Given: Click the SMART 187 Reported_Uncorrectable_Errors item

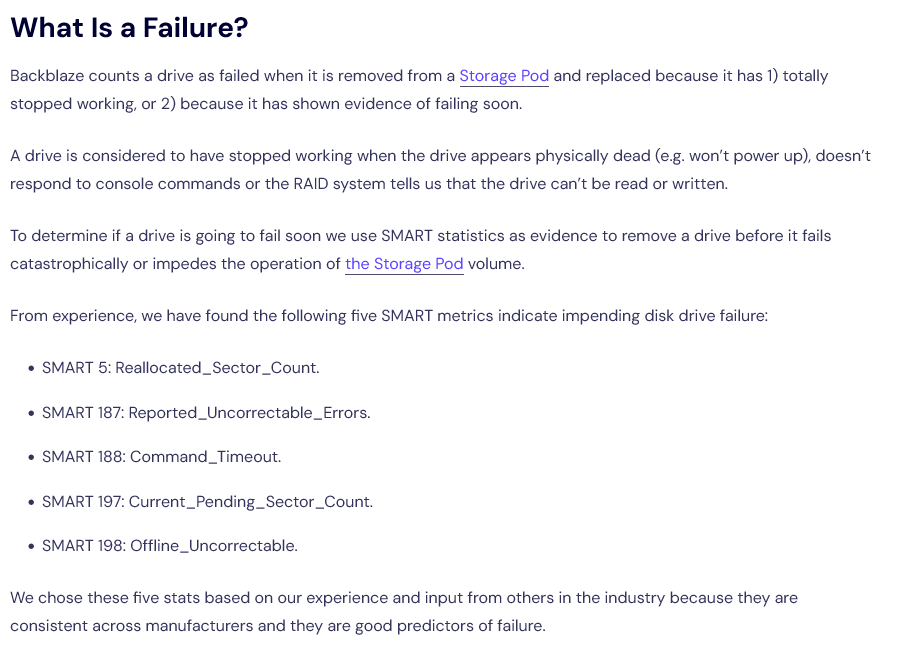Looking at the screenshot, I should (x=206, y=412).
